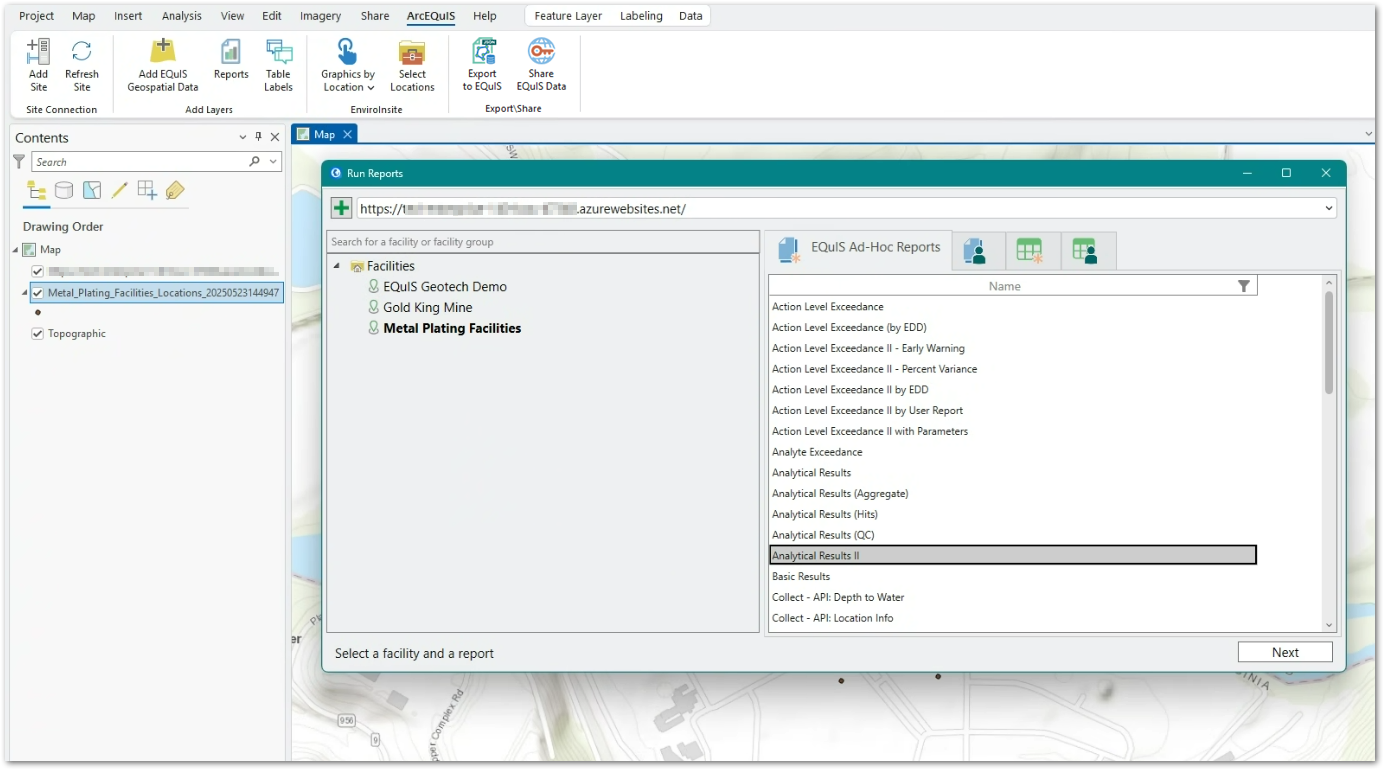This screenshot has height=770, width=1384.
Task: Switch to the Feature Layer tab
Action: [x=568, y=16]
